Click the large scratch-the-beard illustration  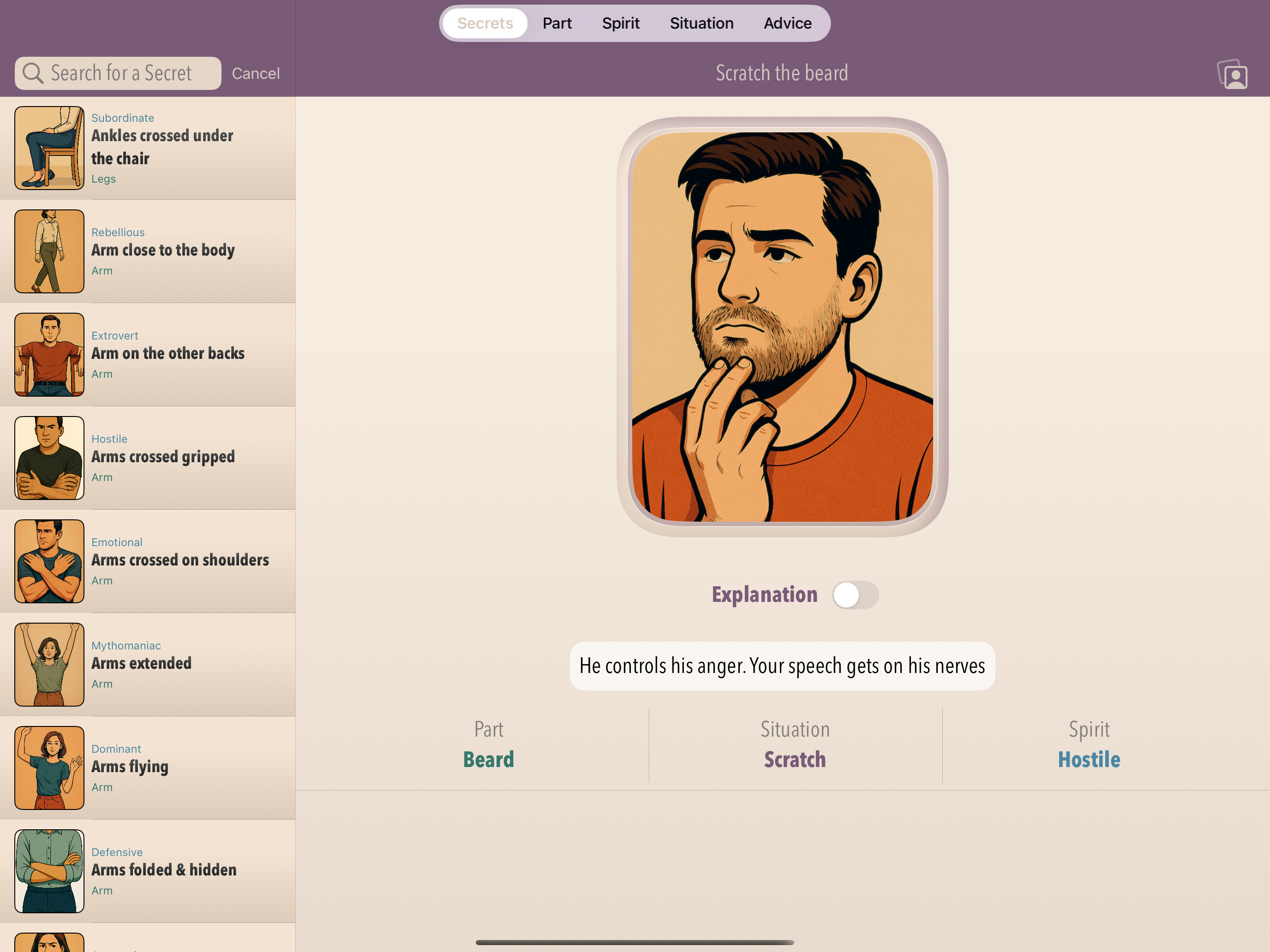click(782, 327)
